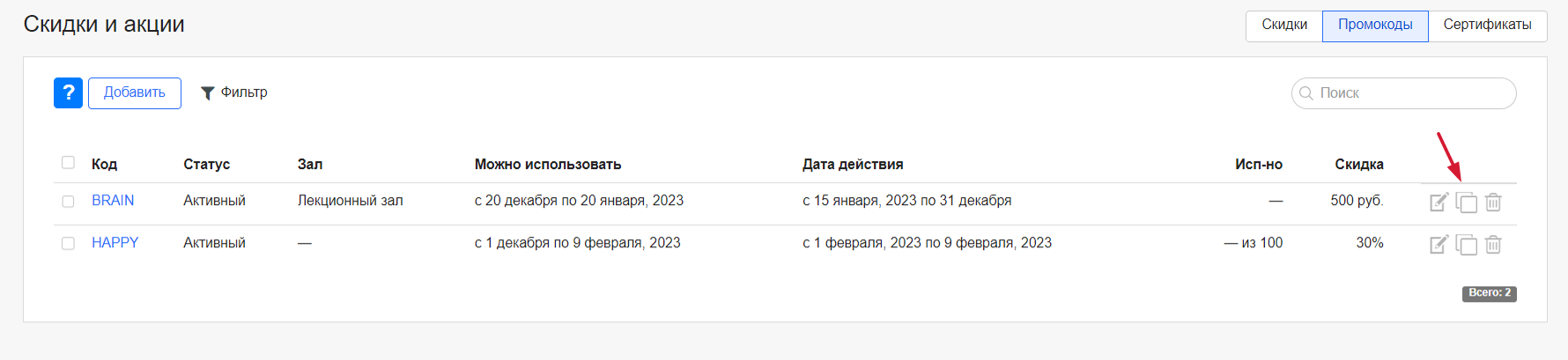
Task: Delete the BRAIN promo code
Action: pyautogui.click(x=1493, y=202)
